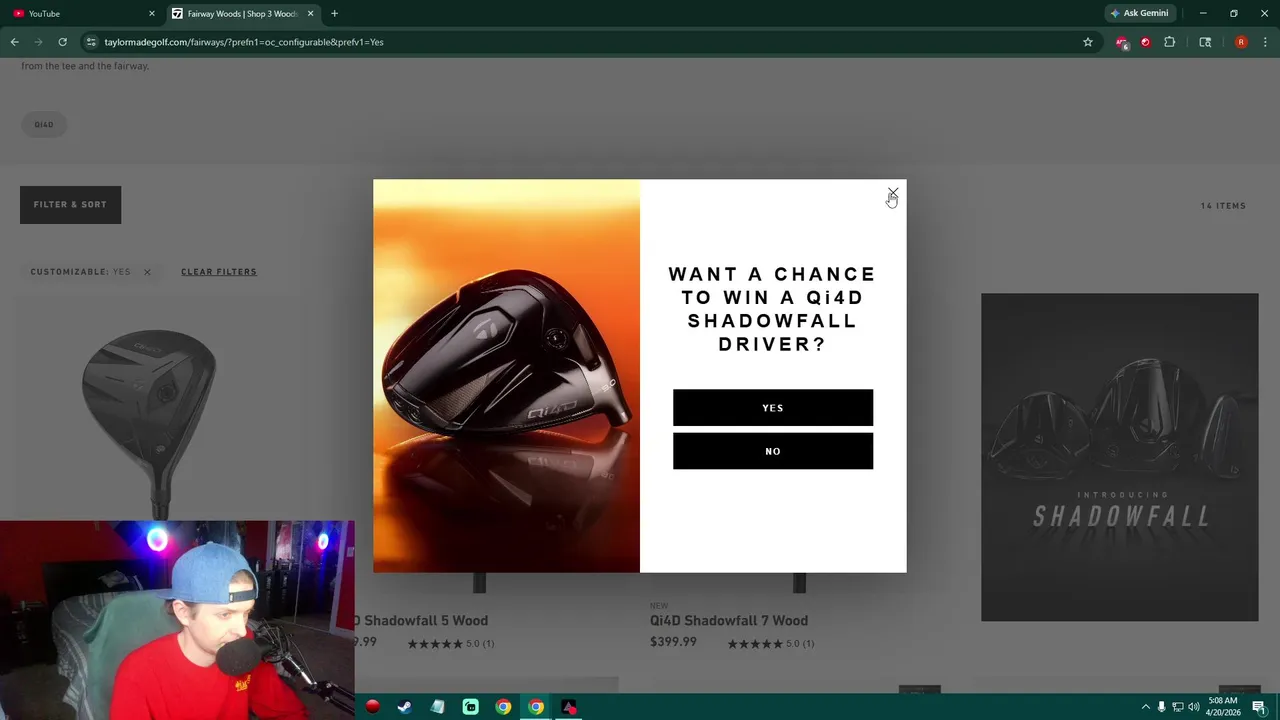1280x720 pixels.
Task: Open the Chrome three-dot menu
Action: (1265, 42)
